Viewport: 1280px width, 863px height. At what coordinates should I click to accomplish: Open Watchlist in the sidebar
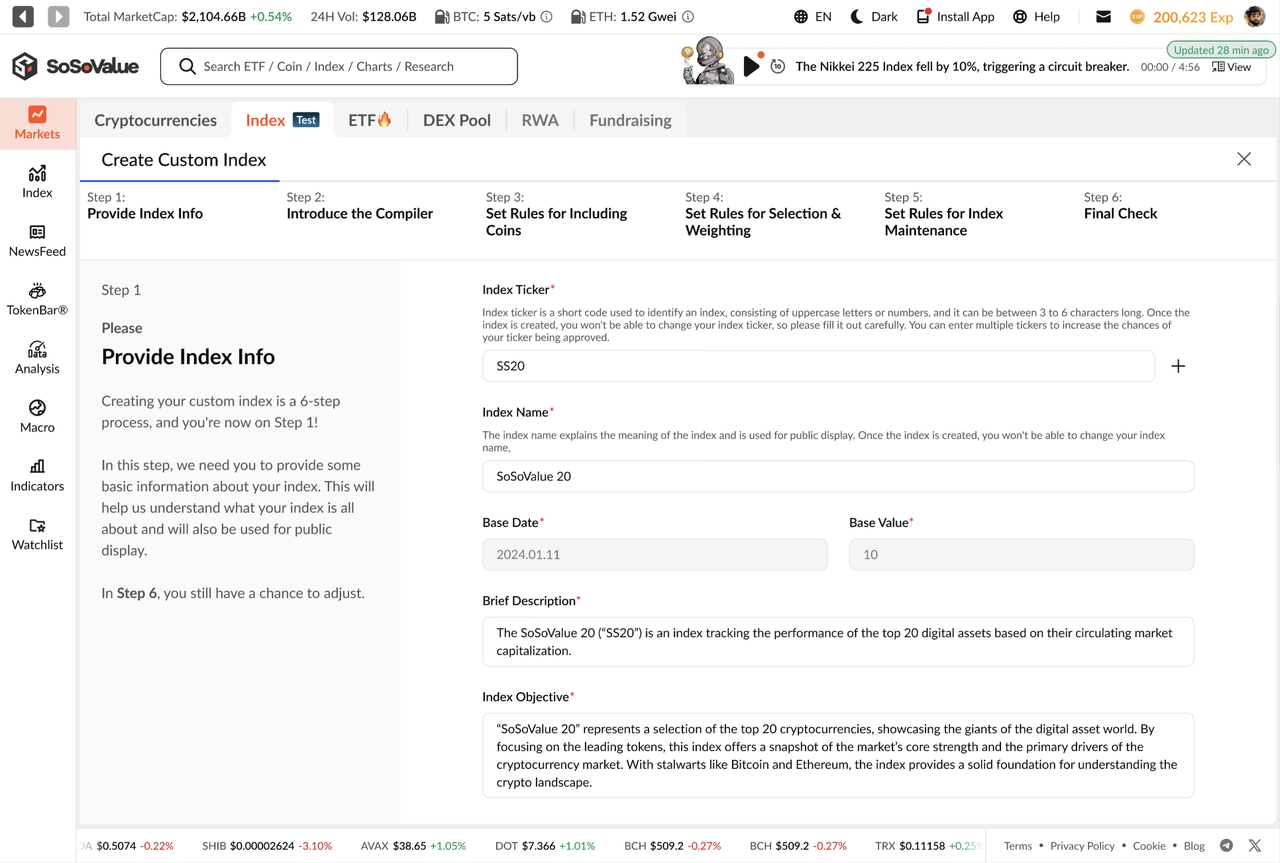[37, 534]
